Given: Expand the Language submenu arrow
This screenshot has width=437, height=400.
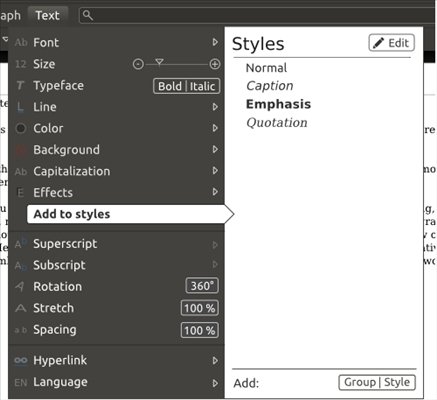Looking at the screenshot, I should pyautogui.click(x=215, y=383).
